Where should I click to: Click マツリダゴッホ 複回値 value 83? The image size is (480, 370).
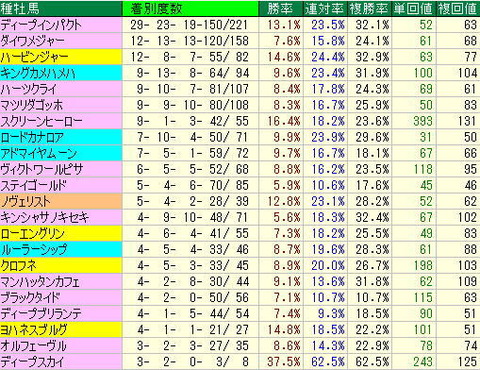click(470, 105)
